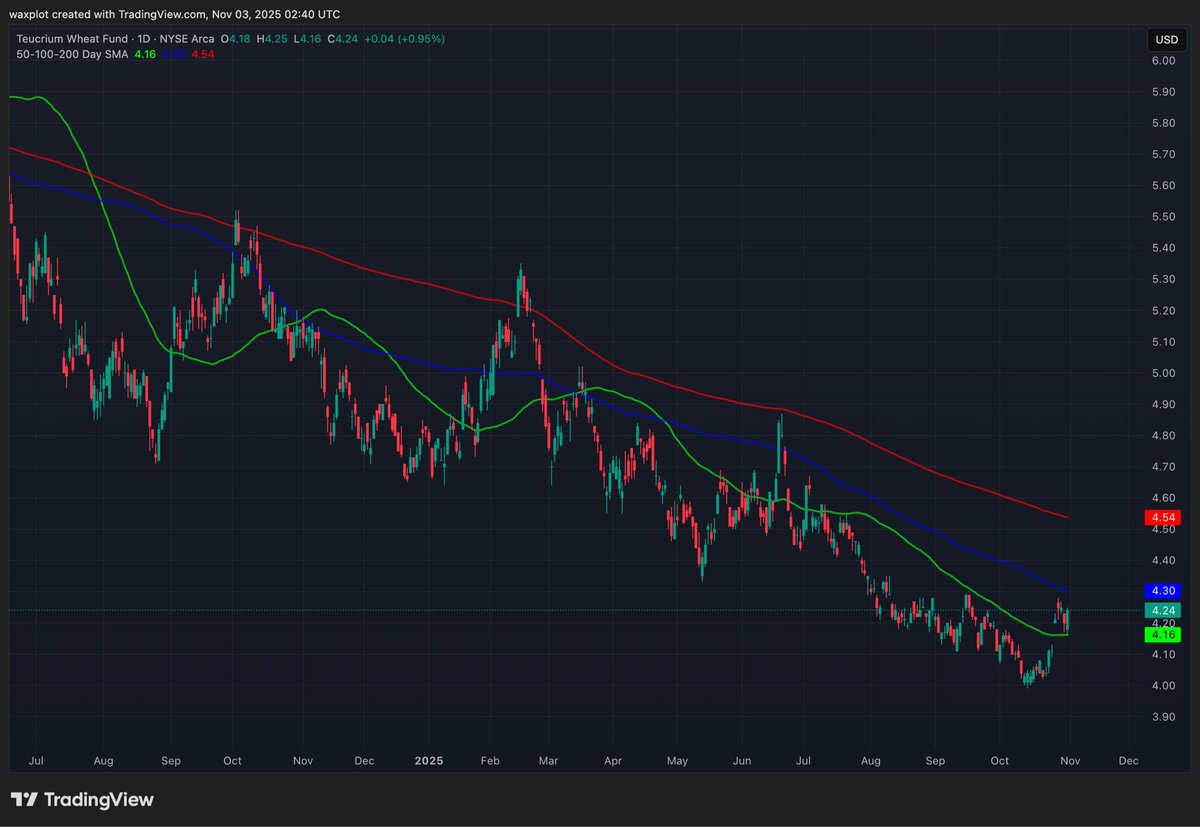Viewport: 1200px width, 827px height.
Task: Select the red 200-day SMA price label 4.54
Action: (1163, 517)
